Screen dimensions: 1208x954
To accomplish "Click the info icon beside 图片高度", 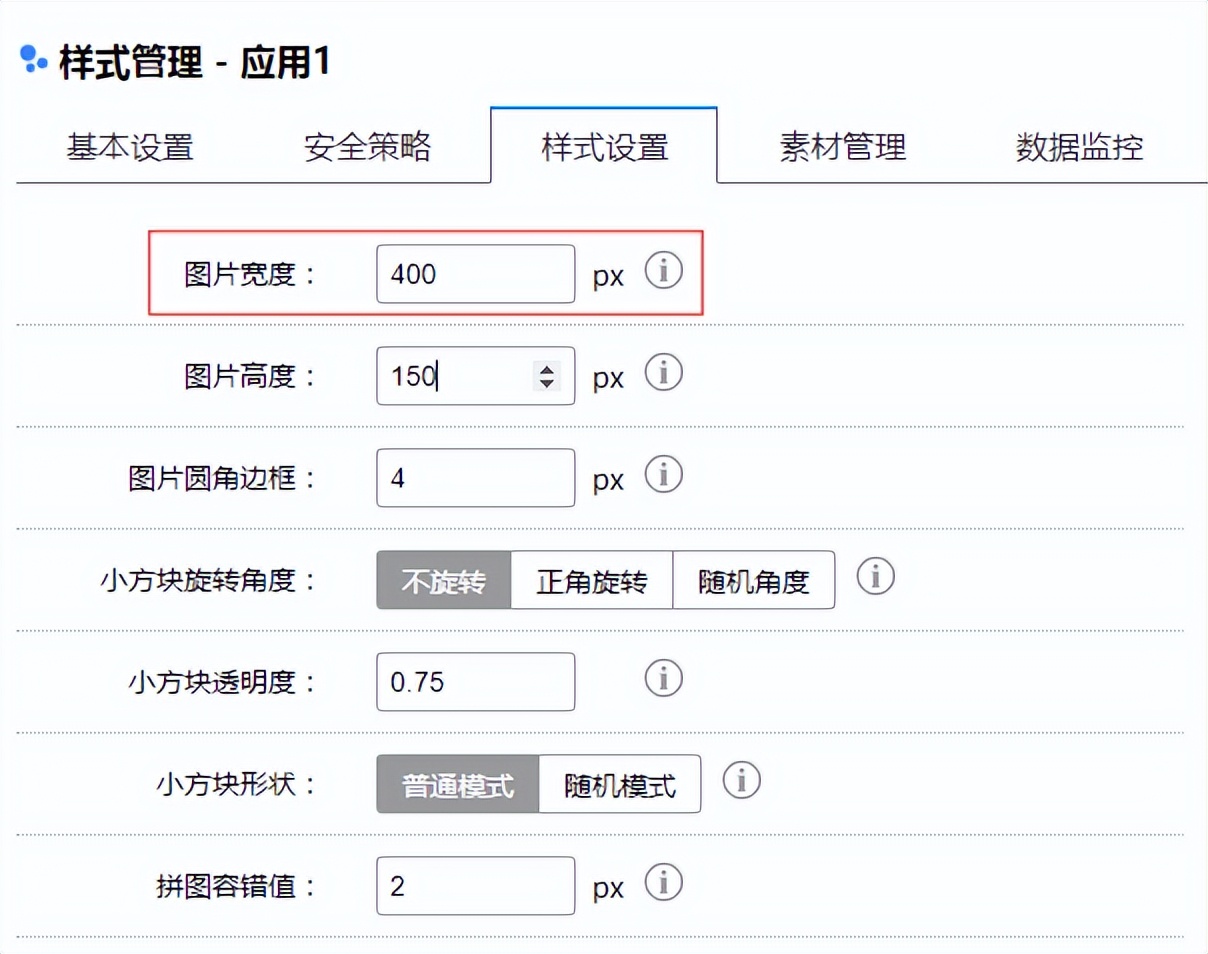I will click(x=664, y=372).
